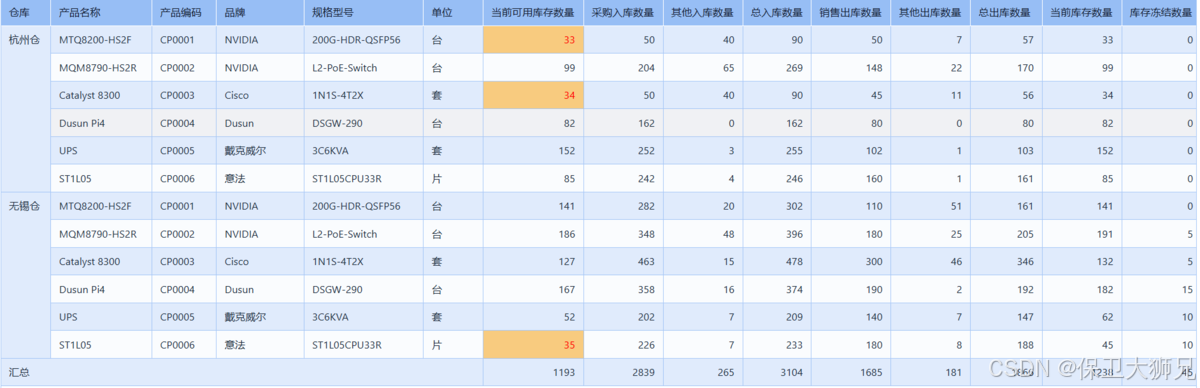The width and height of the screenshot is (1200, 388).
Task: Click the 其他出库数量 column header
Action: coord(929,13)
